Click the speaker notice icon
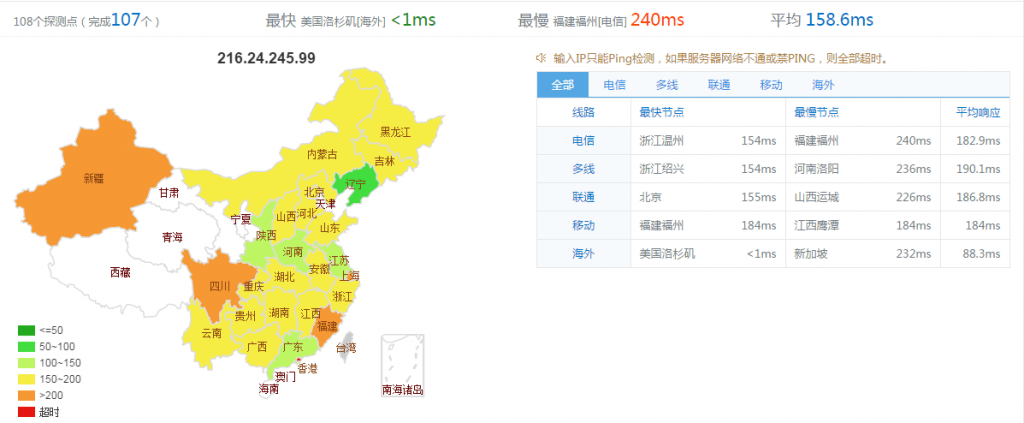1024x423 pixels. click(541, 58)
